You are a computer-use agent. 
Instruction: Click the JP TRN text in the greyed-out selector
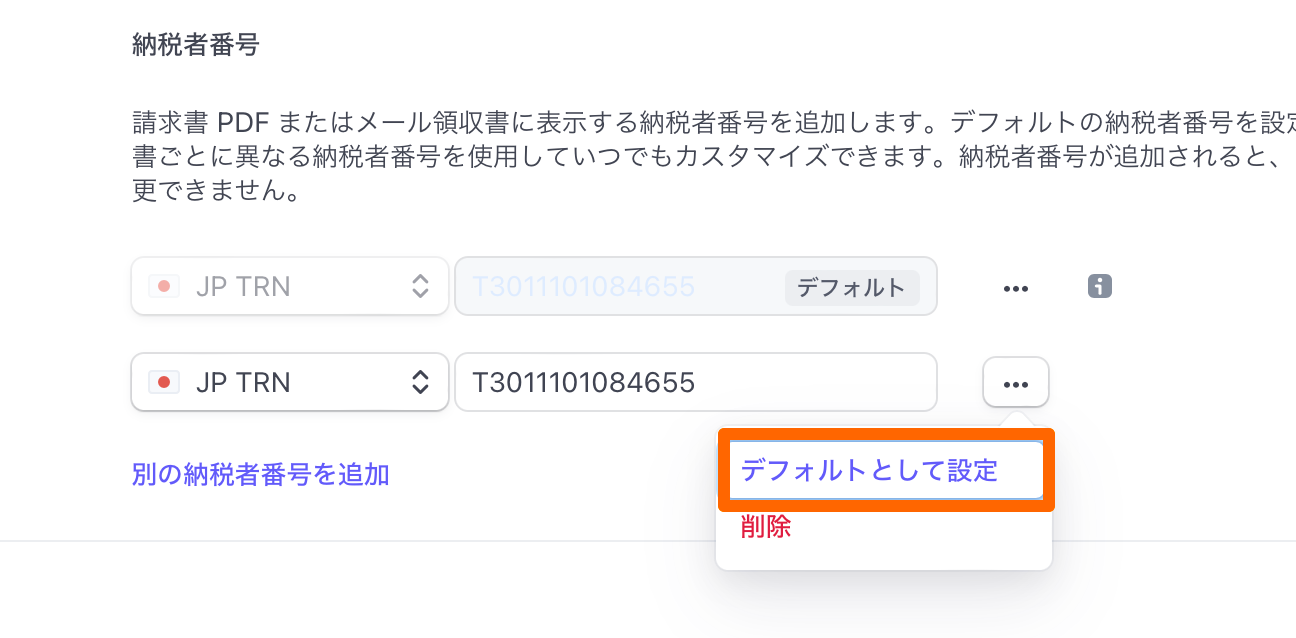(243, 287)
